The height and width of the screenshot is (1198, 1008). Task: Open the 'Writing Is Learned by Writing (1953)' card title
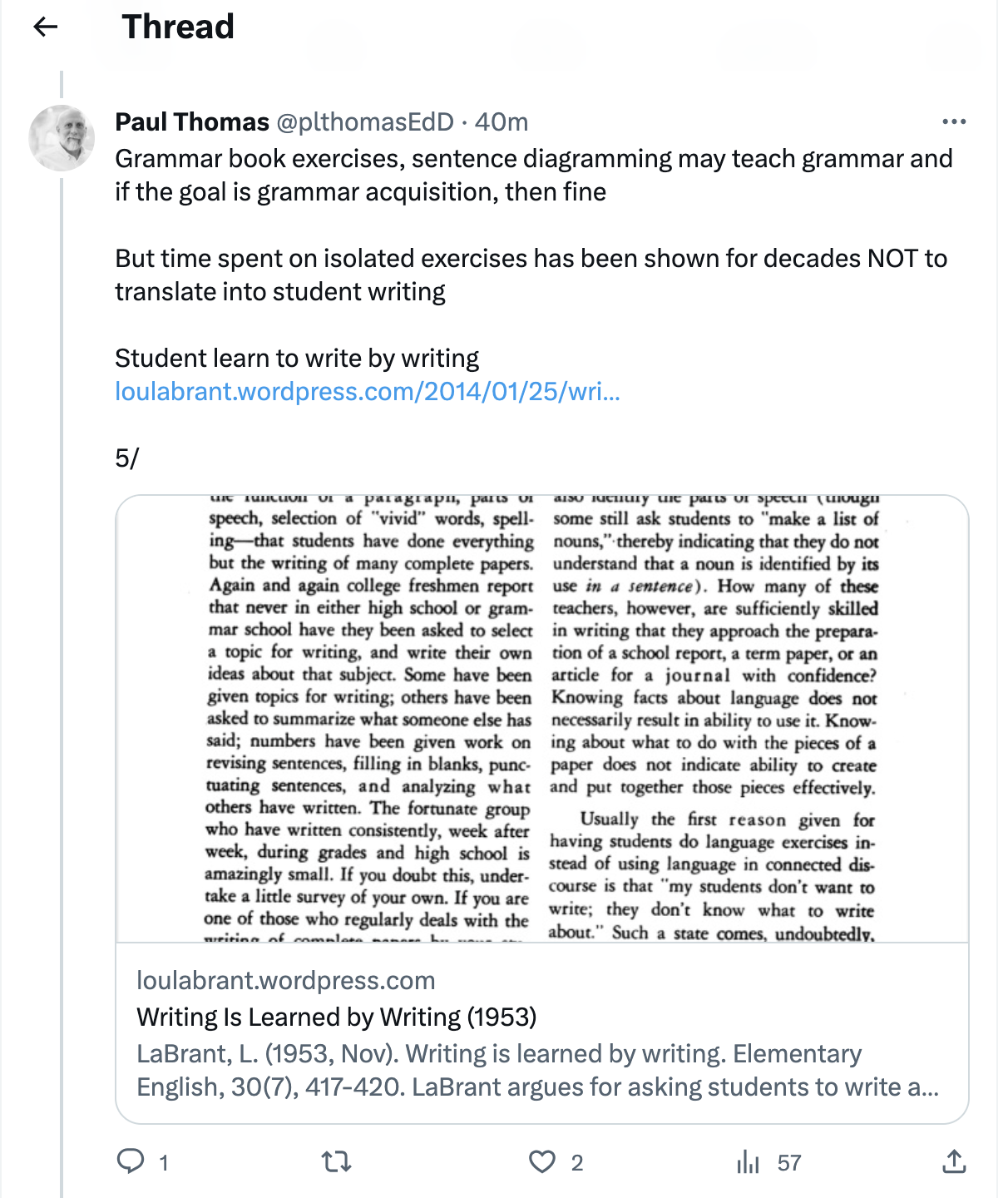336,1017
